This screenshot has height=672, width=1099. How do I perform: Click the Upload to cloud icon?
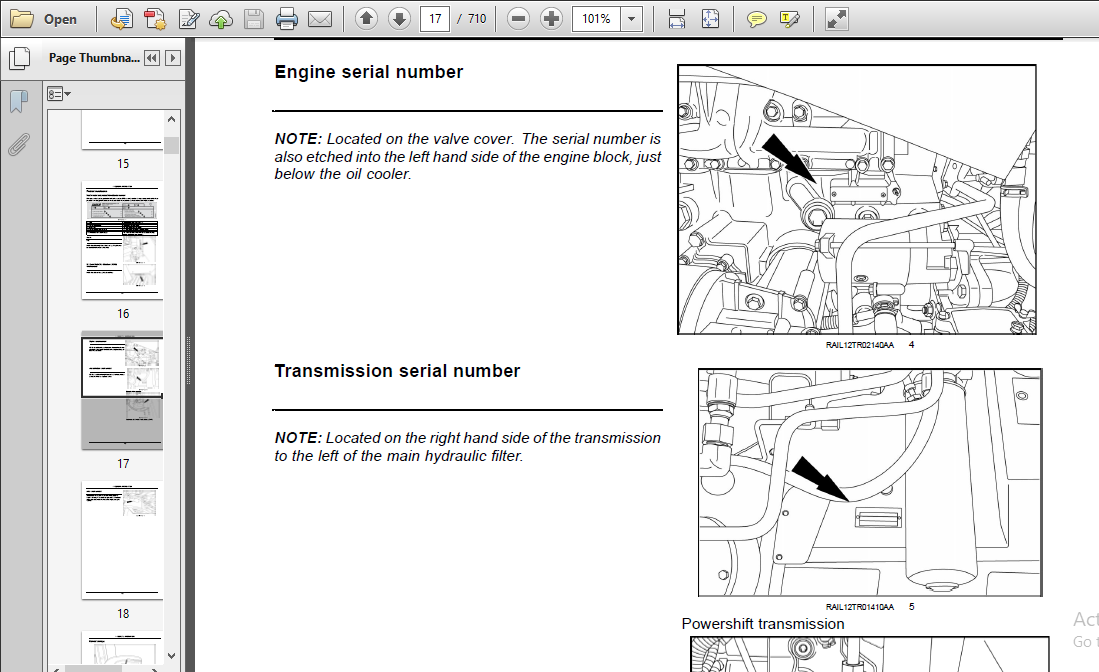click(221, 19)
